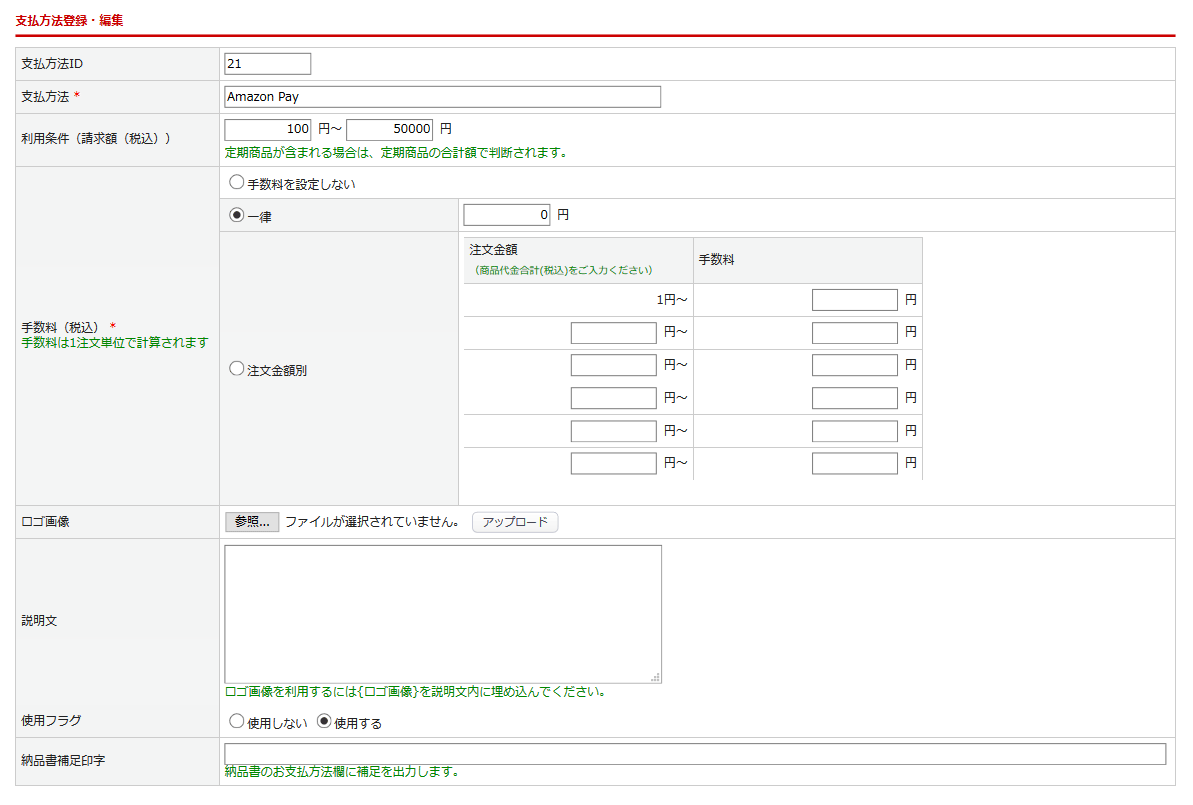Click inside the 説明文 text area
Screen dimensions: 1193x805
[x=442, y=614]
